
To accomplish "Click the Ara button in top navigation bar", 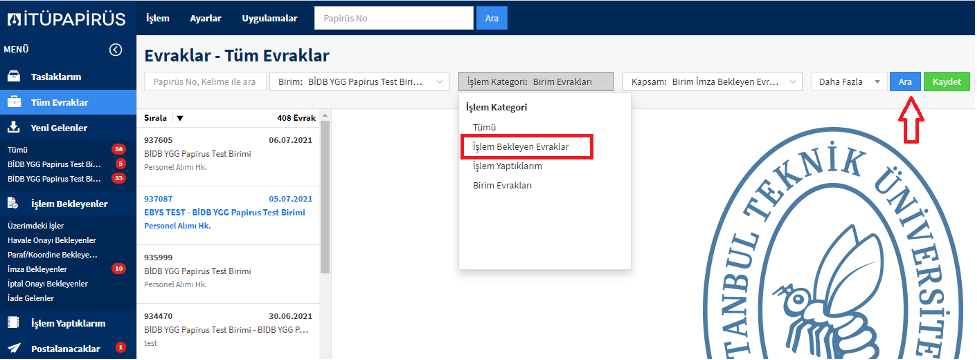I will (x=492, y=18).
